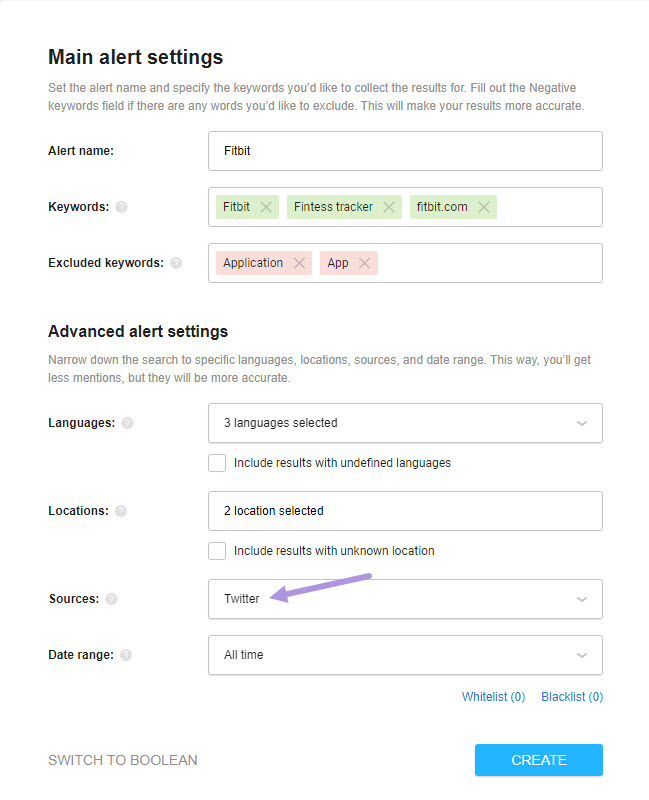Click the CREATE button
The image size is (649, 800).
pyautogui.click(x=539, y=760)
